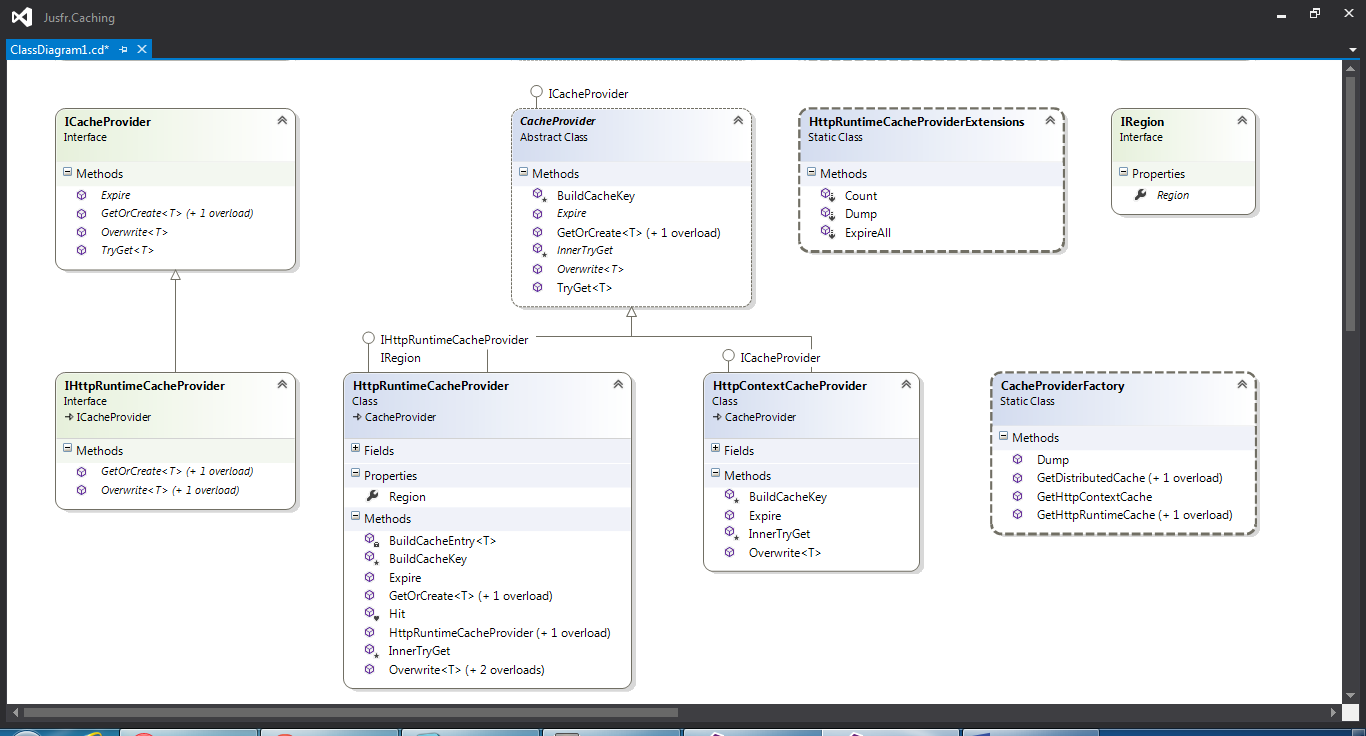Select TryGet<T> in CacheProvider abstract class
The height and width of the screenshot is (736, 1366).
tap(584, 288)
